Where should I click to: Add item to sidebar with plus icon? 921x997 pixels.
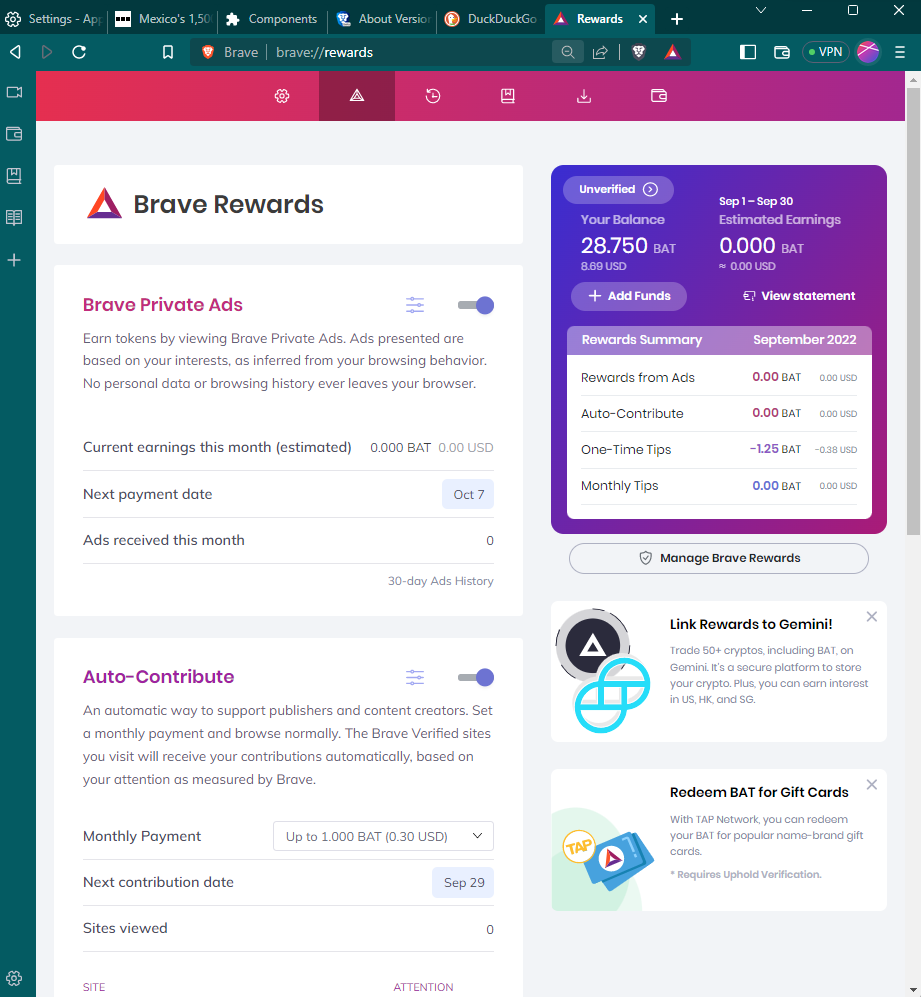point(14,260)
